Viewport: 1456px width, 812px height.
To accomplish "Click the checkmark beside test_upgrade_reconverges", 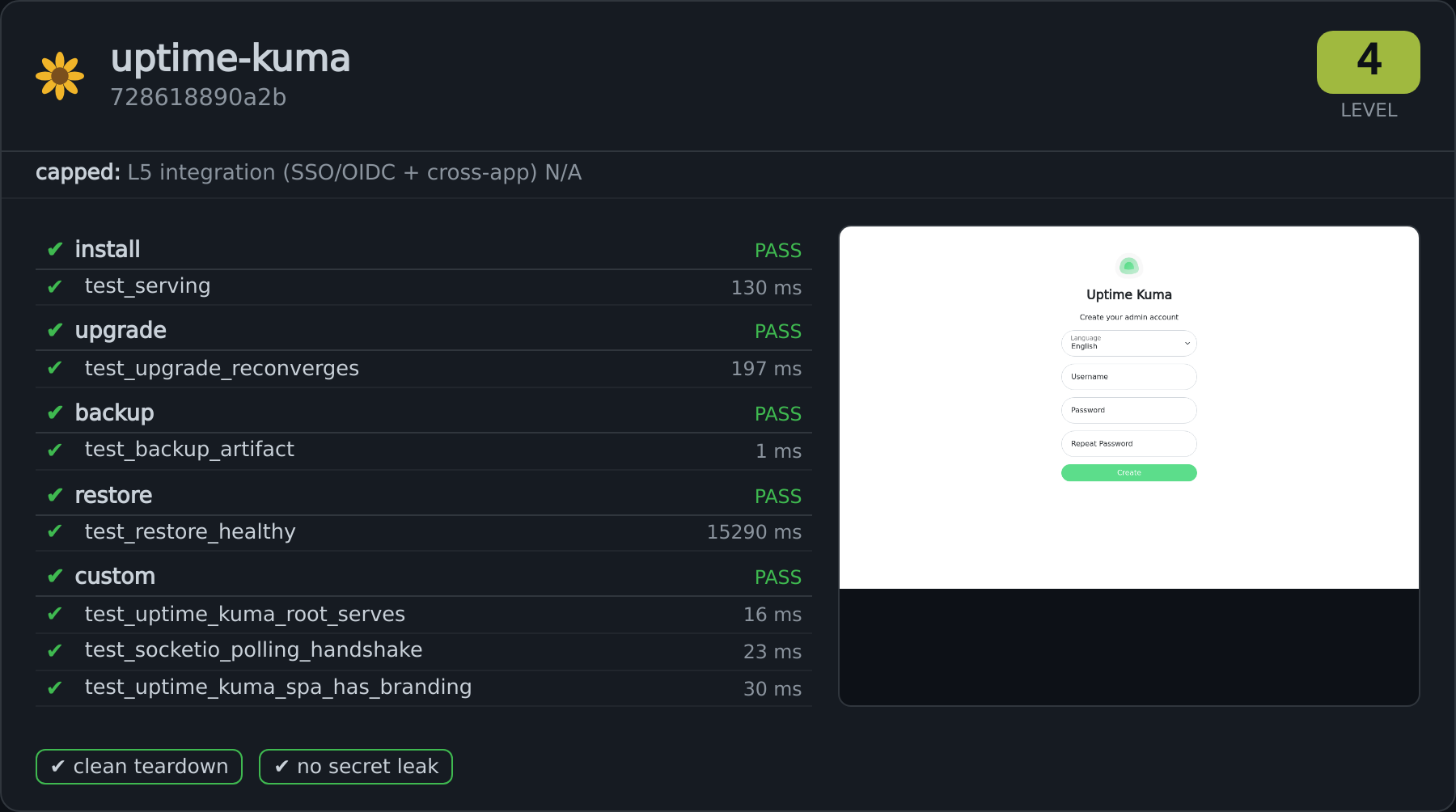I will [55, 368].
